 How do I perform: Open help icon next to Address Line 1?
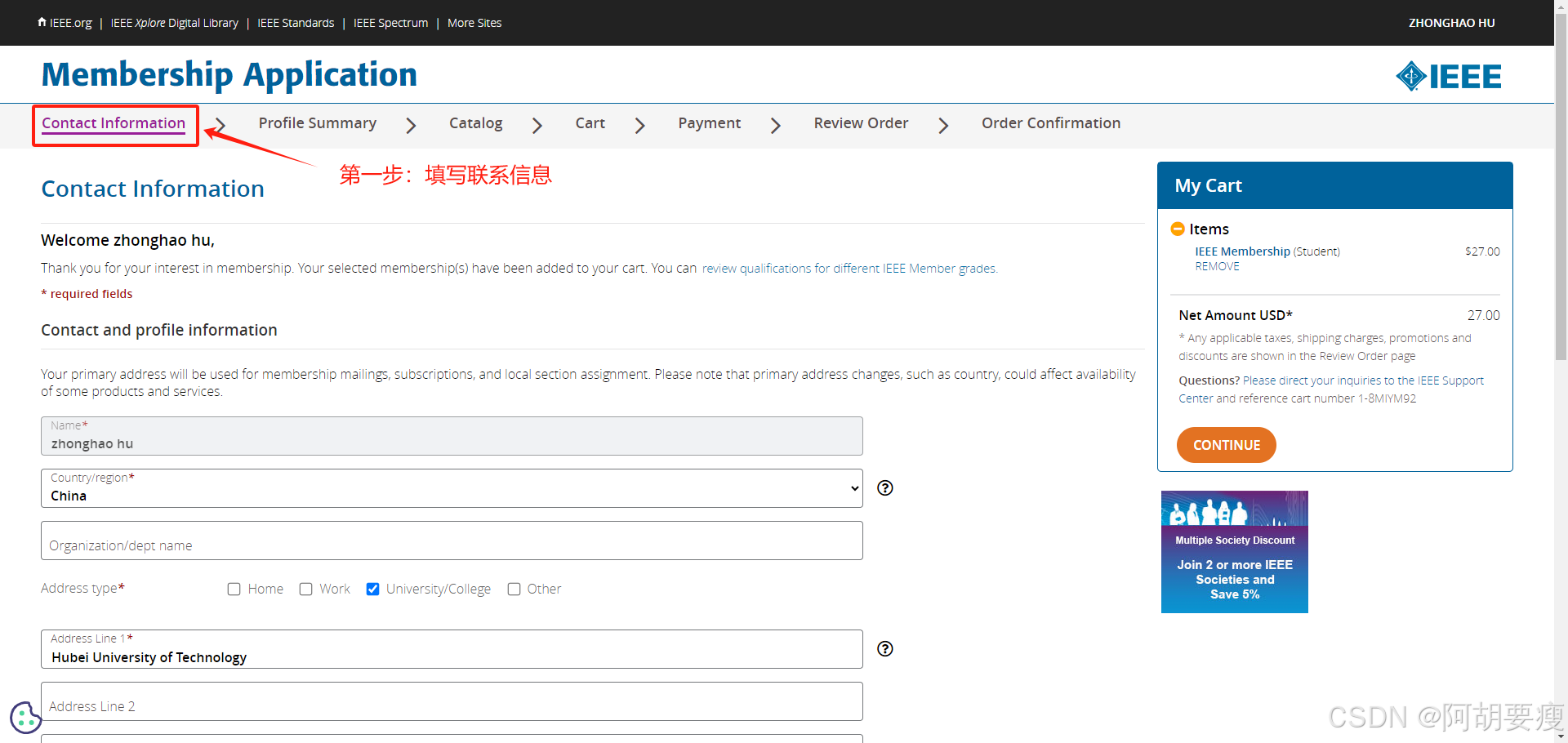(x=885, y=649)
